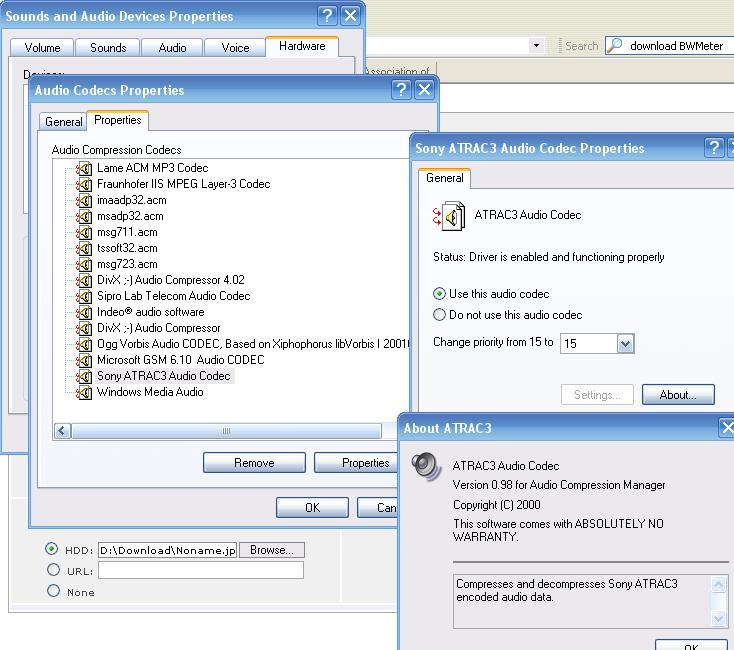Click the Properties button below codec list

click(x=357, y=463)
